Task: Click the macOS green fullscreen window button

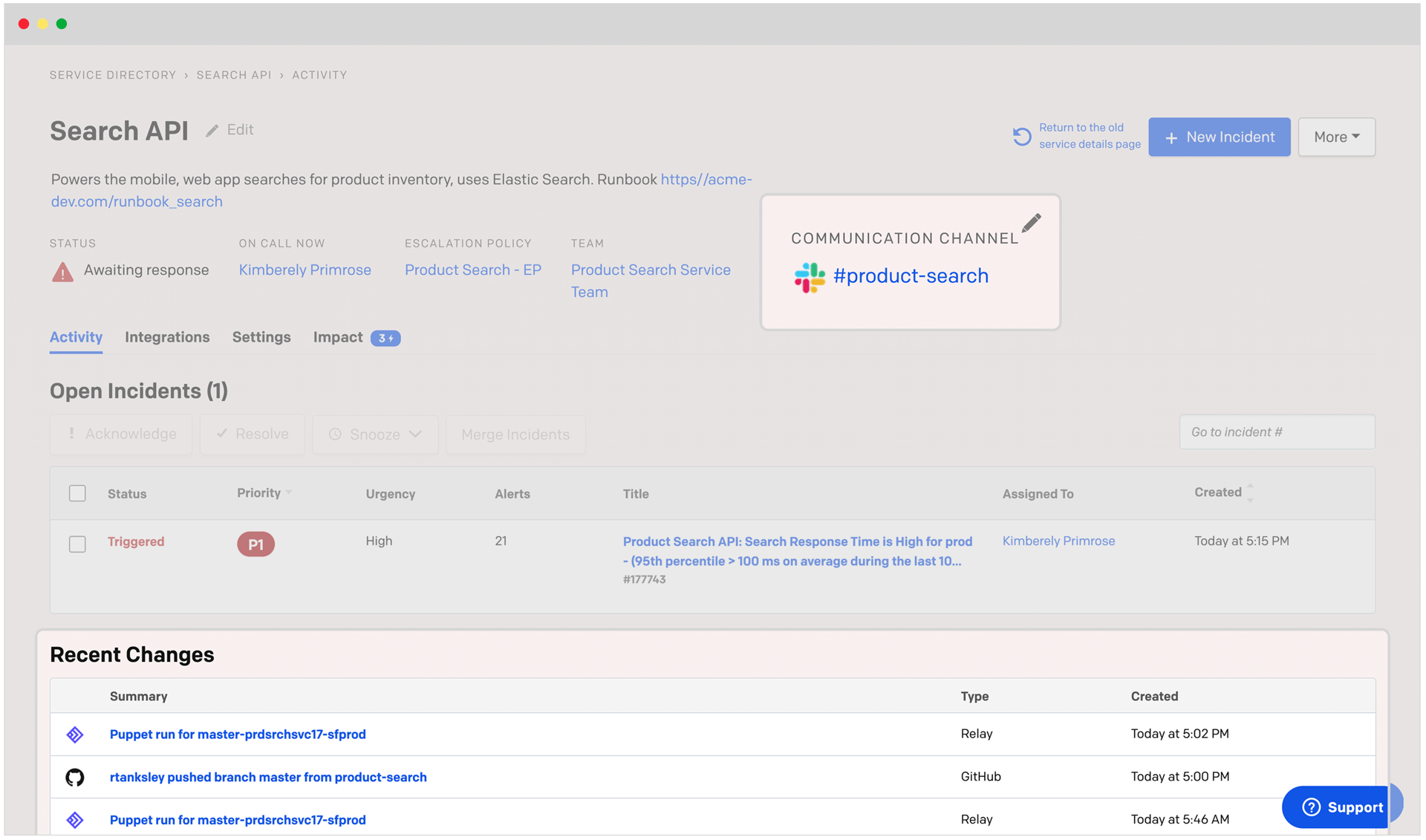Action: (62, 24)
